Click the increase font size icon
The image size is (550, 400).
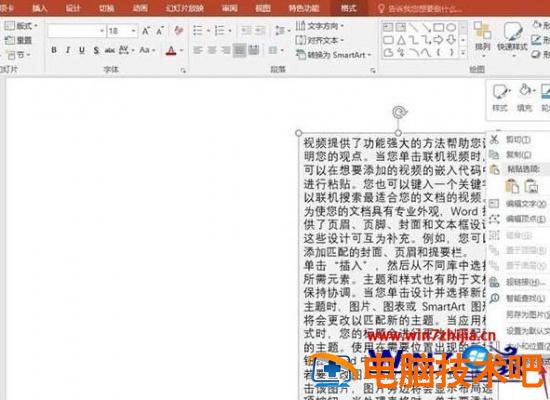(146, 31)
